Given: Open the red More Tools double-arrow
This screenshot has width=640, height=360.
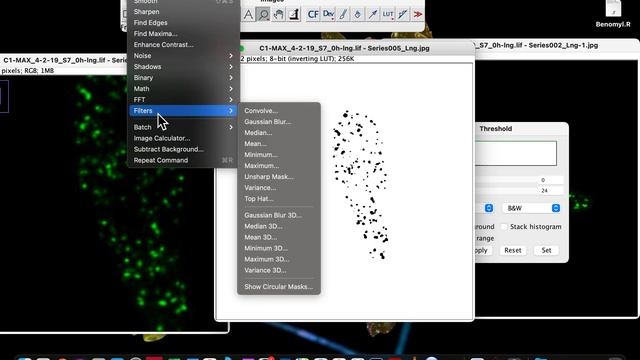Looking at the screenshot, I should [418, 15].
